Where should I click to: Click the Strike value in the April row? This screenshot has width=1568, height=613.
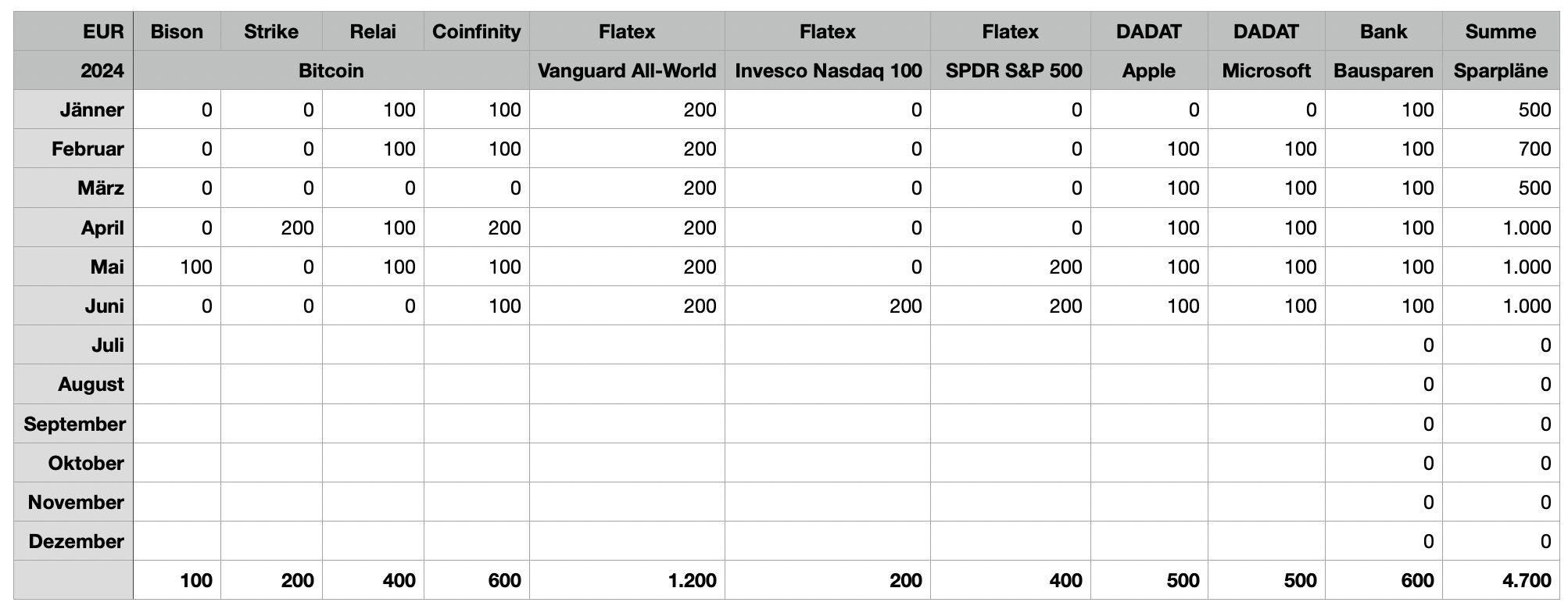296,228
